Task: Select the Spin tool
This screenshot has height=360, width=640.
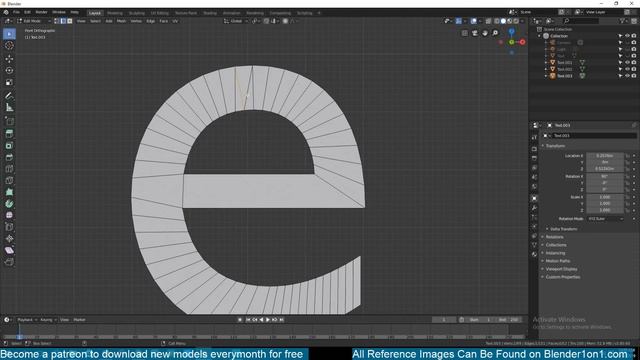Action: [9, 204]
